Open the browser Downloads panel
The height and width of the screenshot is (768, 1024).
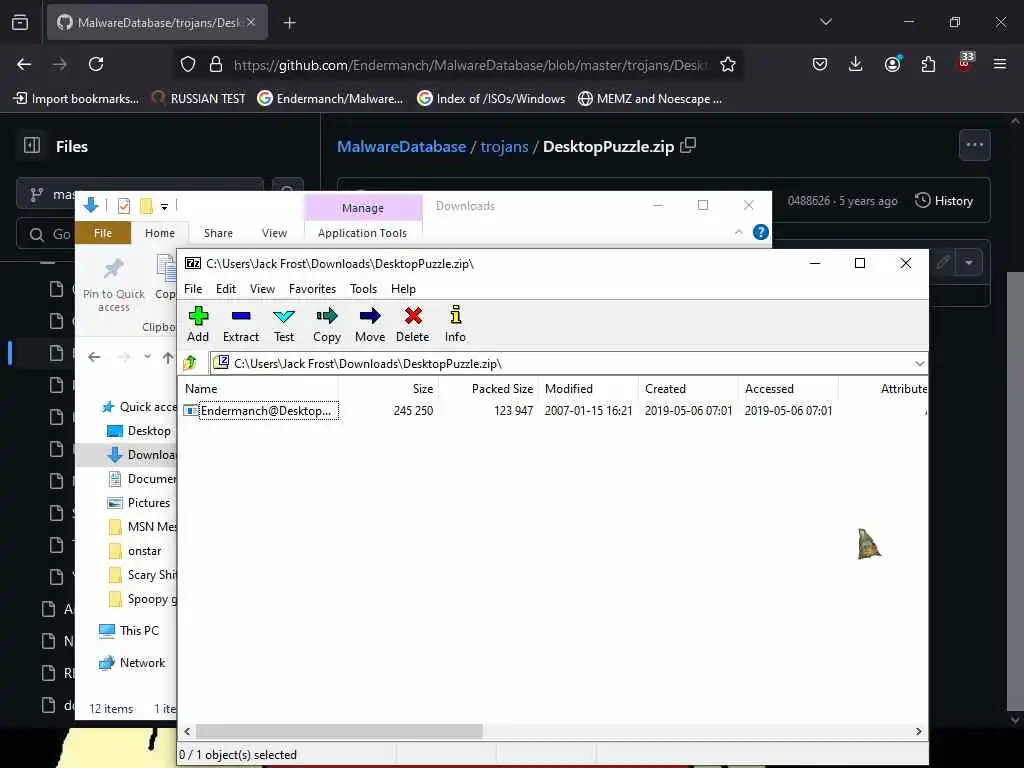coord(856,64)
